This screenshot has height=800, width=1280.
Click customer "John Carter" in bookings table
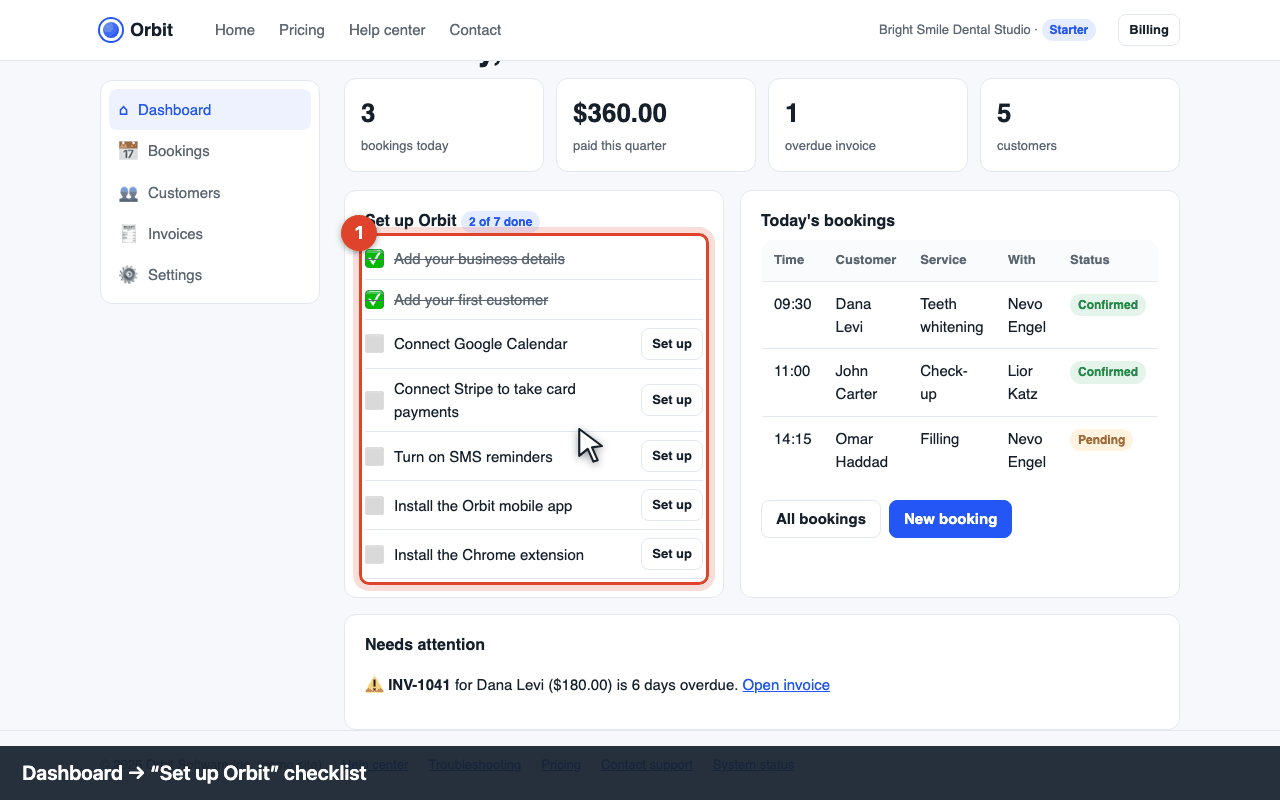pyautogui.click(x=856, y=382)
